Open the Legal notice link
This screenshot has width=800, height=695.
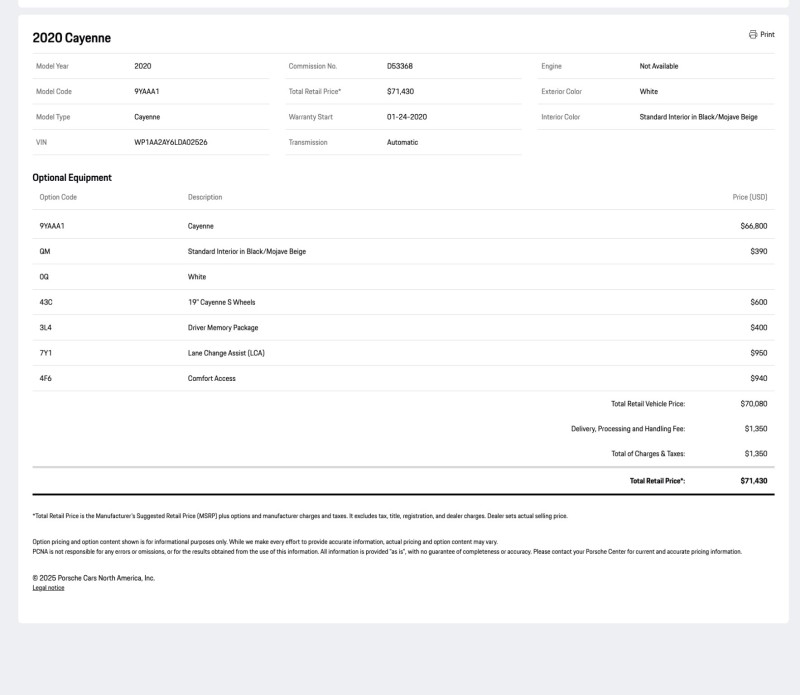point(48,588)
